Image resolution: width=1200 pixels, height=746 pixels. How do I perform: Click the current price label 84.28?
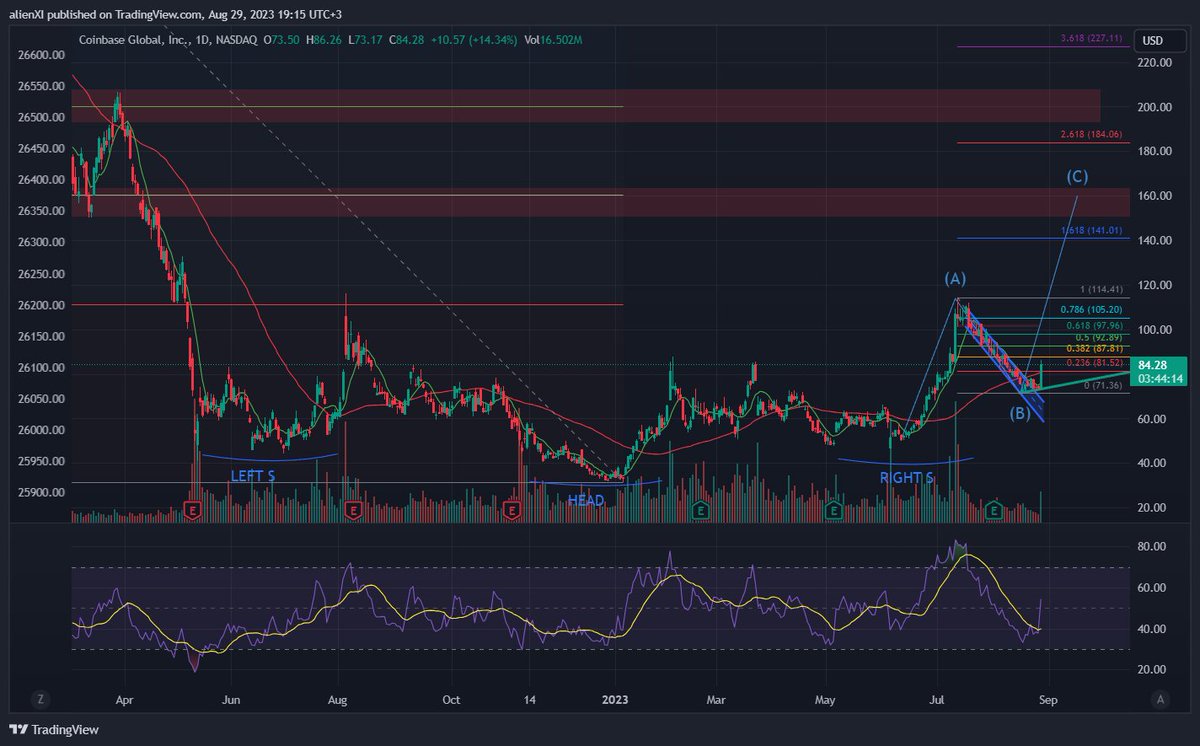tap(1157, 372)
